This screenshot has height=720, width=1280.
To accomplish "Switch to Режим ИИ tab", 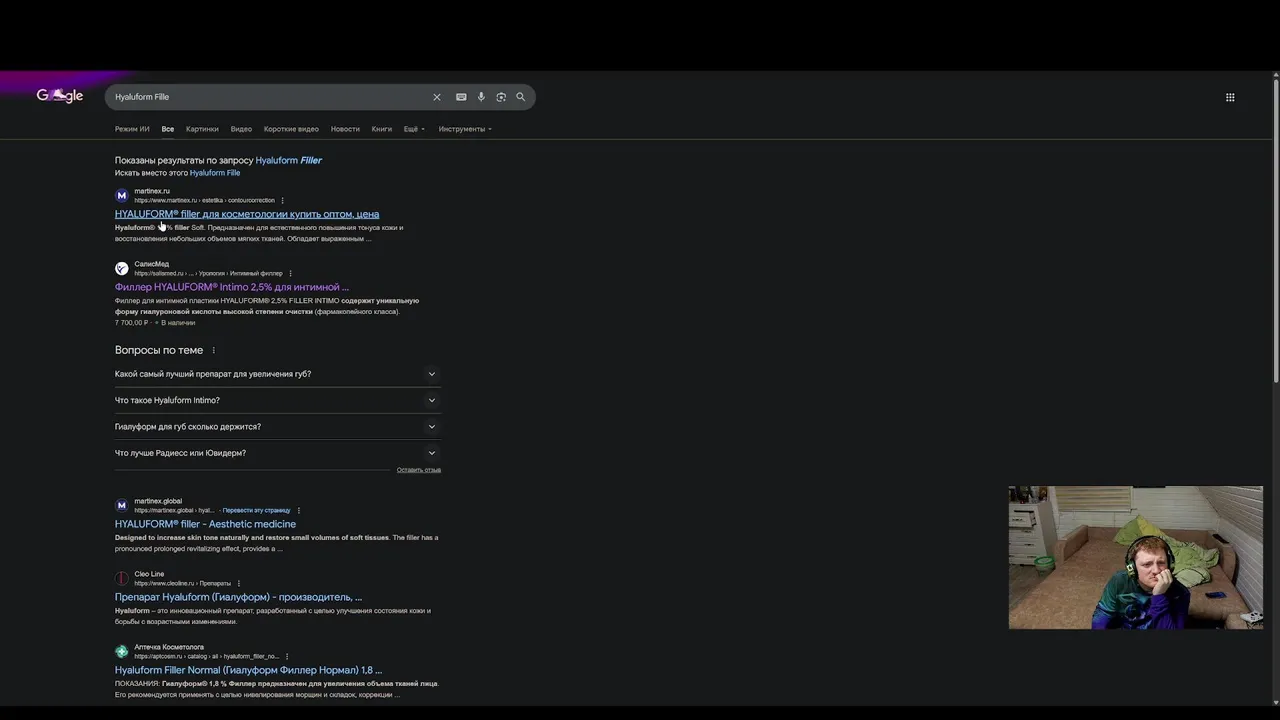I will coord(132,129).
